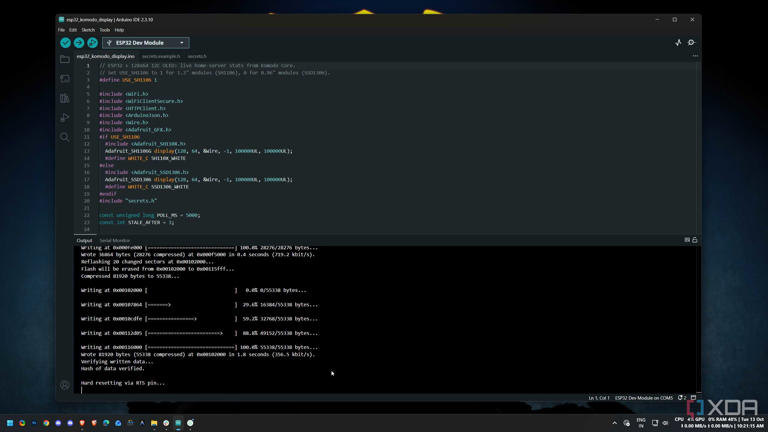Image resolution: width=768 pixels, height=432 pixels.
Task: Open the board selector dropdown ESP32 Dev Module
Action: (145, 43)
